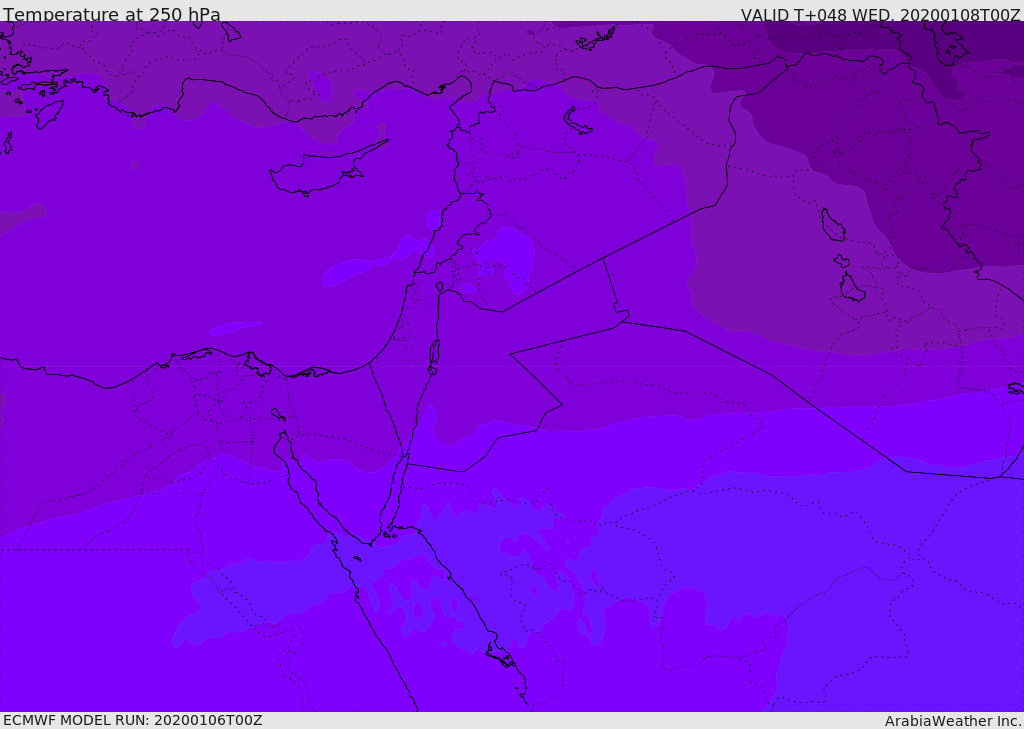The width and height of the screenshot is (1024, 729).
Task: Click the 'ArabiaWeather Inc' credit text
Action: (953, 721)
